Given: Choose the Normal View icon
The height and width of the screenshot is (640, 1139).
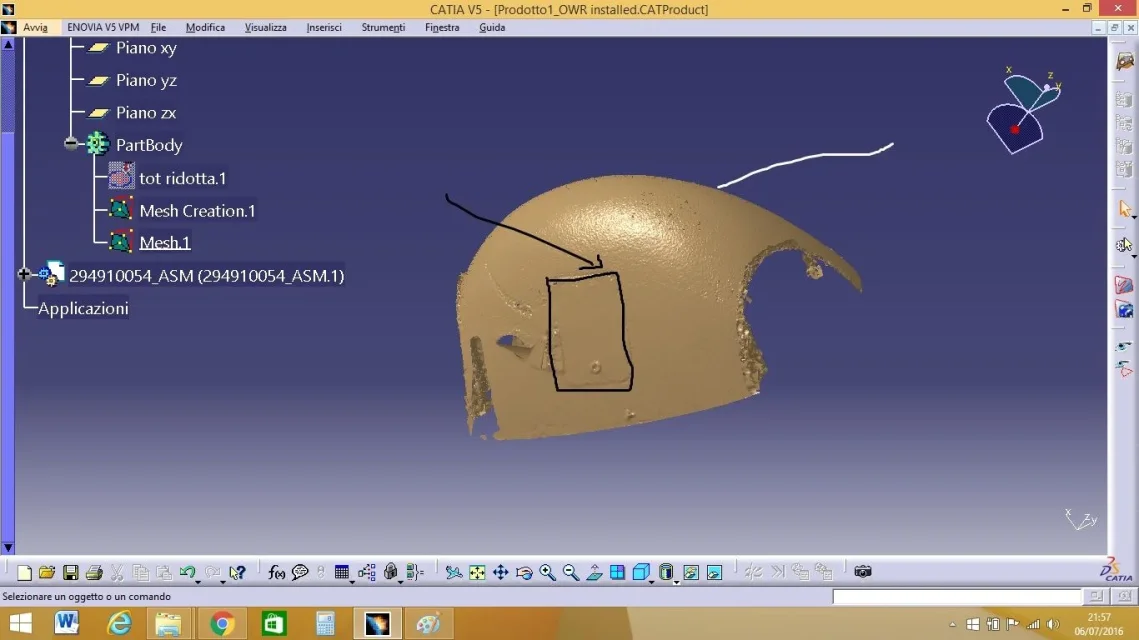Looking at the screenshot, I should [594, 572].
